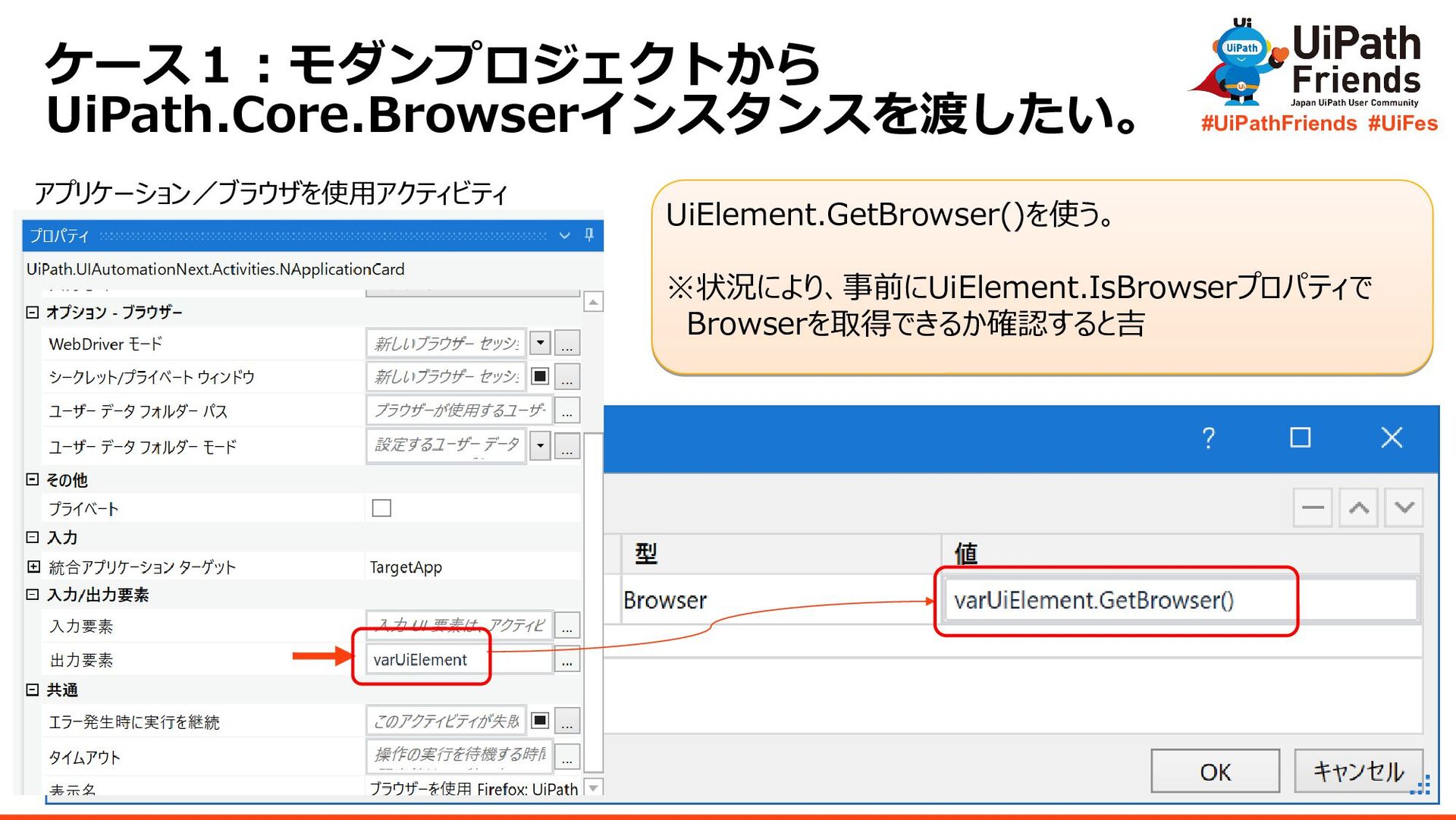Open ellipsis editor for ユーザー データ フォルダー パス
1456x820 pixels.
pyautogui.click(x=567, y=410)
